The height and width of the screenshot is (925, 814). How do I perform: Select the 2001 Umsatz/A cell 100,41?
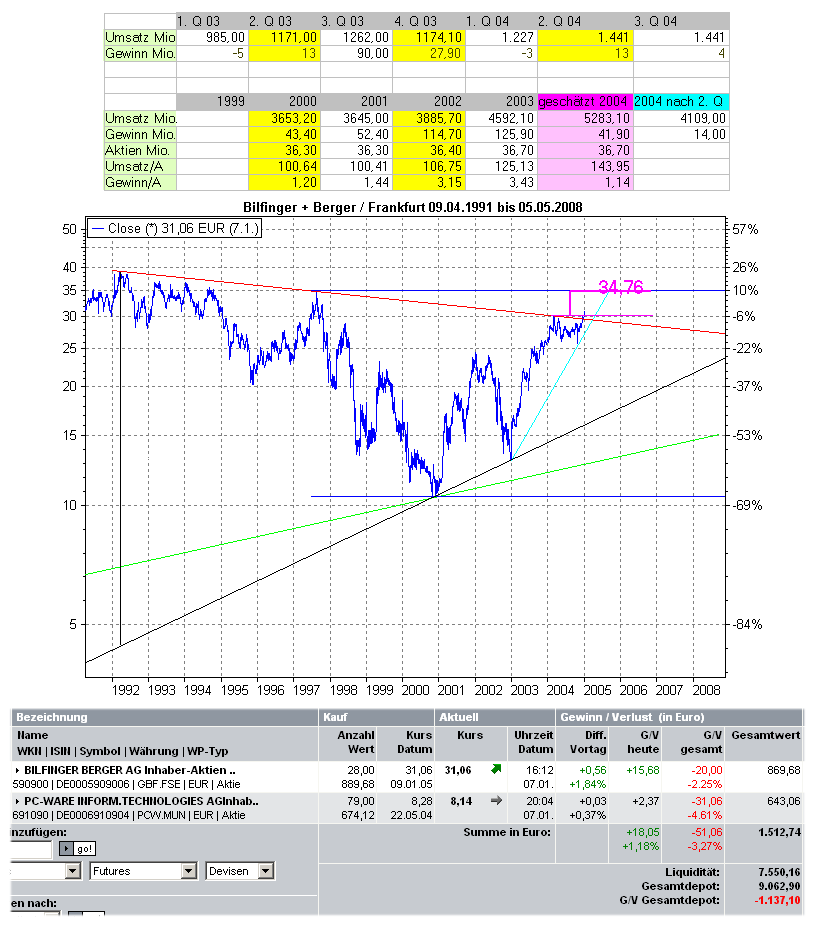(356, 166)
